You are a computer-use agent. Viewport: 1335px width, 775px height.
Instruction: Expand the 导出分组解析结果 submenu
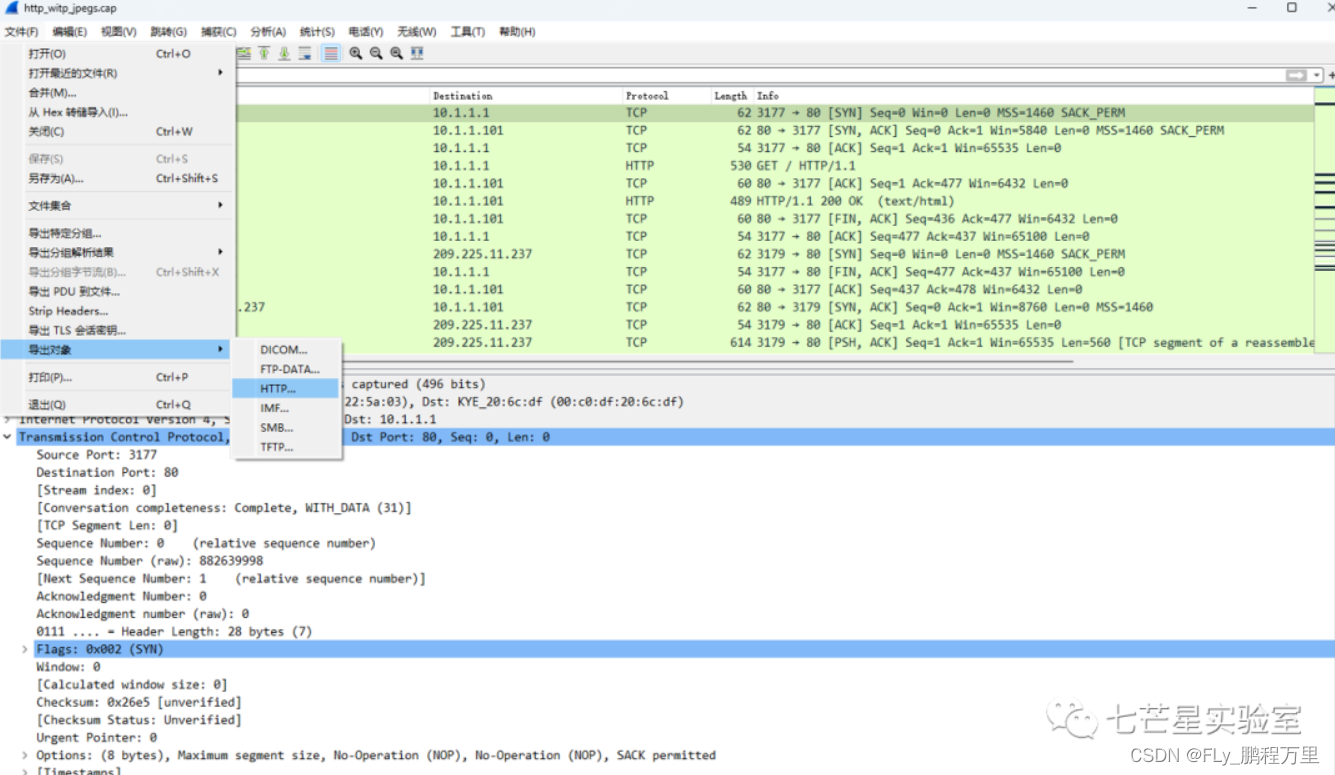click(115, 252)
